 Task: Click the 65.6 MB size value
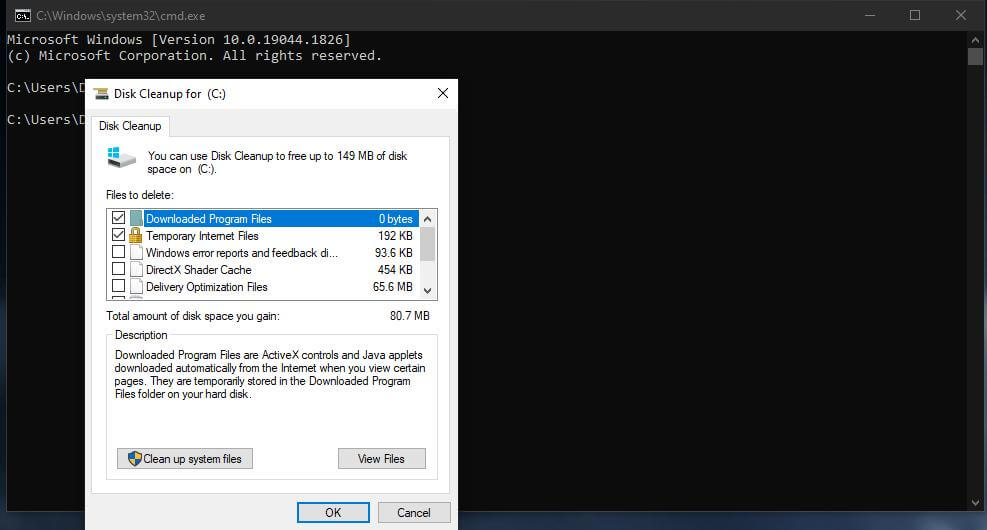click(393, 287)
